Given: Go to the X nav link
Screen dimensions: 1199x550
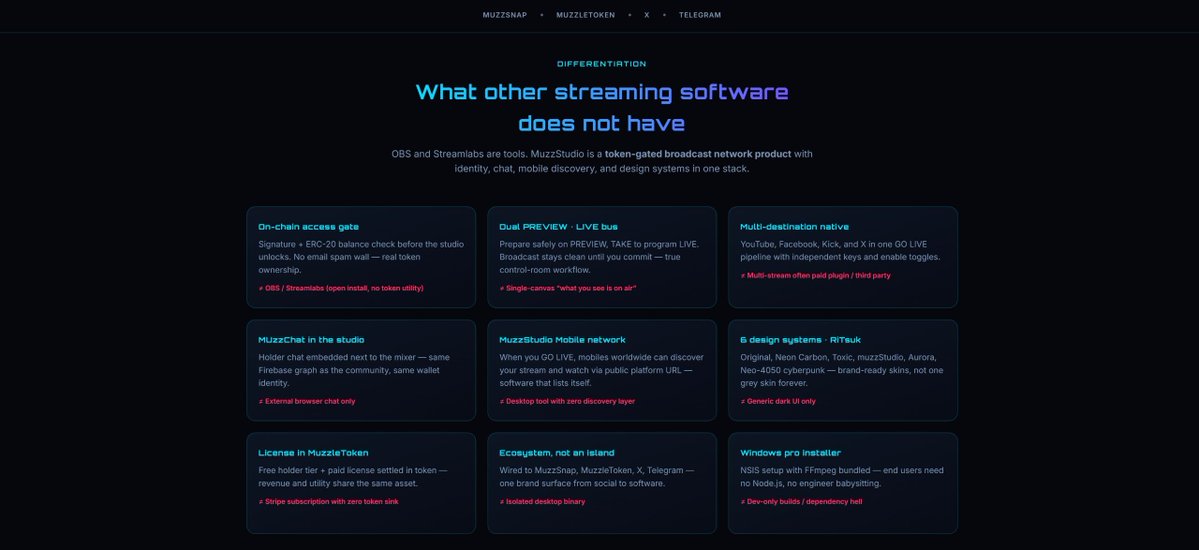Looking at the screenshot, I should tap(647, 15).
